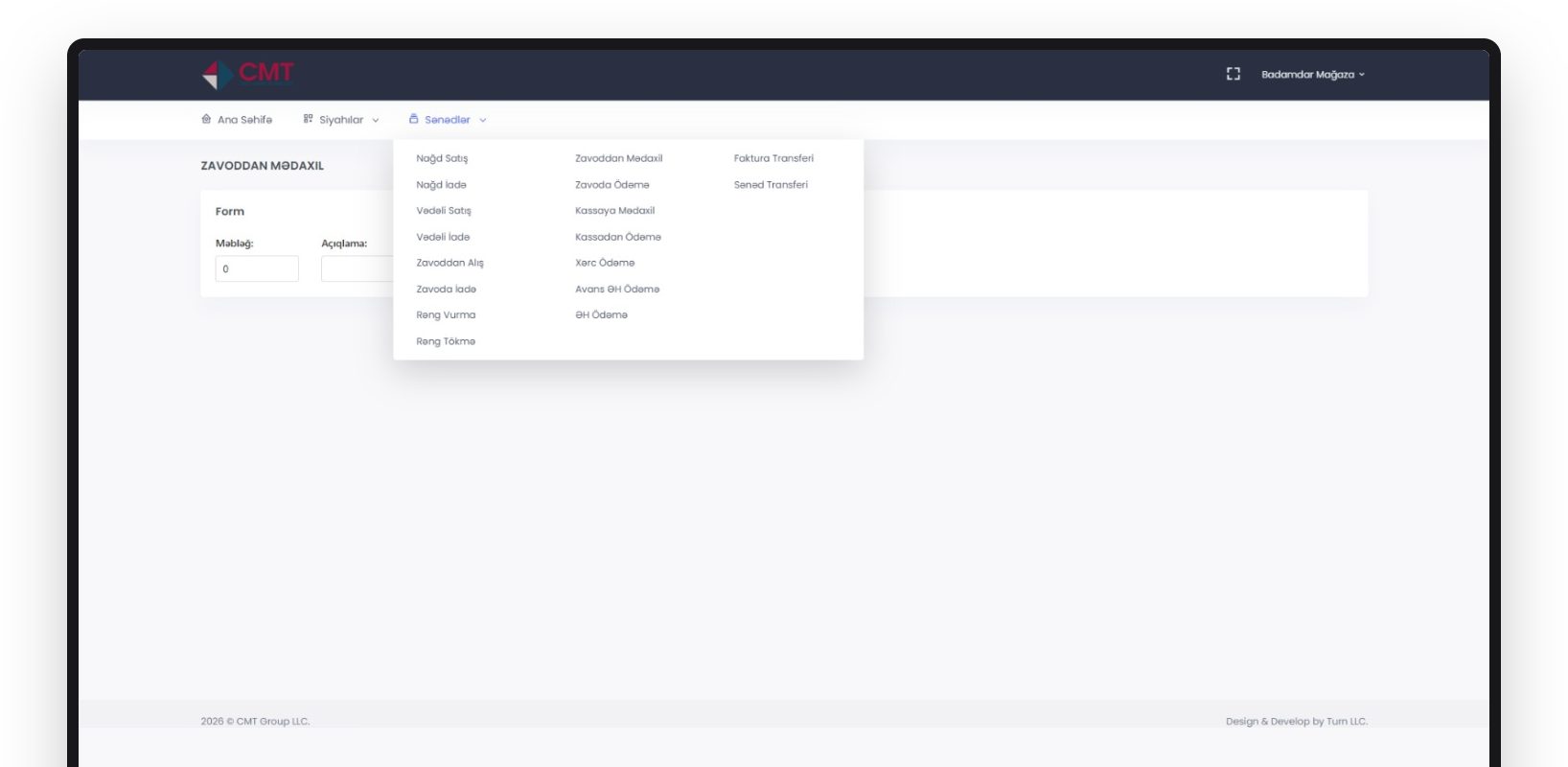
Task: Click the home icon beside Ana Səhifə
Action: pos(206,119)
